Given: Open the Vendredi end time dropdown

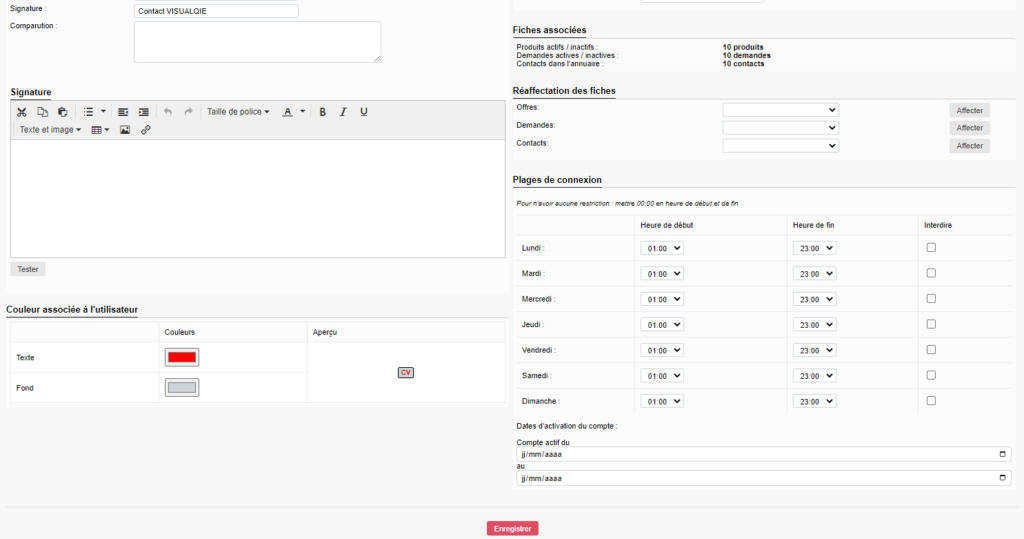Looking at the screenshot, I should tap(814, 350).
